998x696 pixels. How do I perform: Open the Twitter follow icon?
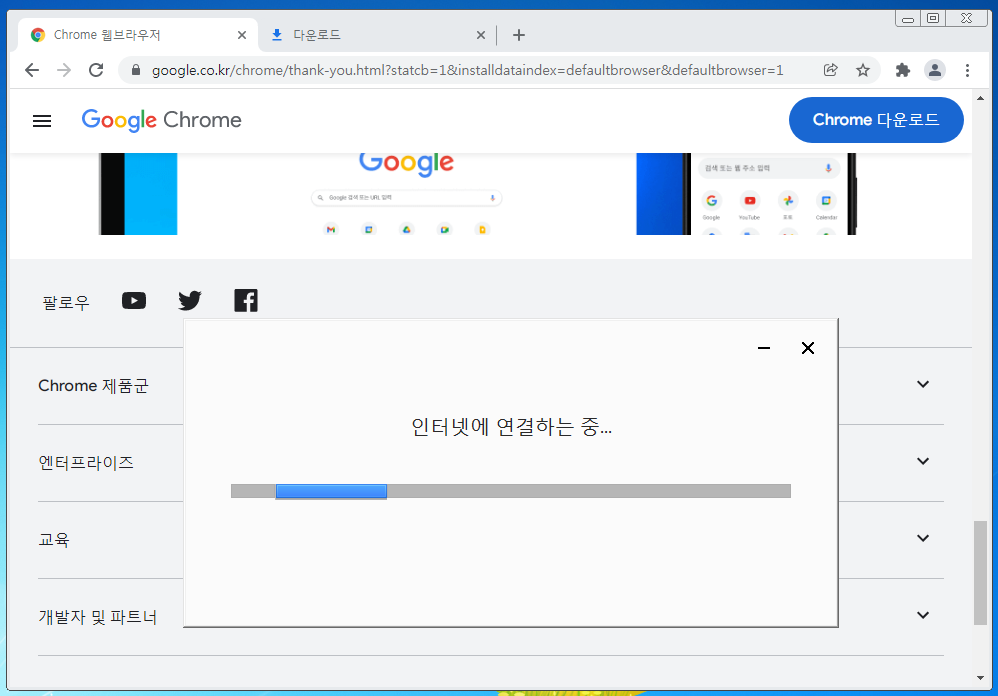190,300
